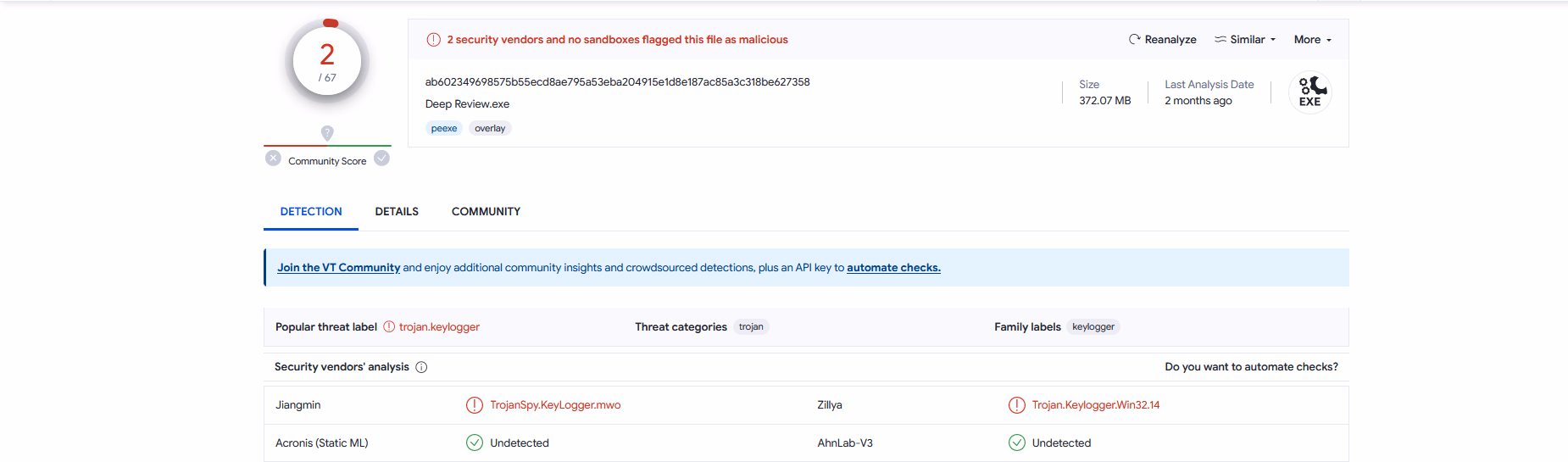Open Join the VT Community link
Viewport: 1568px width, 462px height.
[338, 267]
